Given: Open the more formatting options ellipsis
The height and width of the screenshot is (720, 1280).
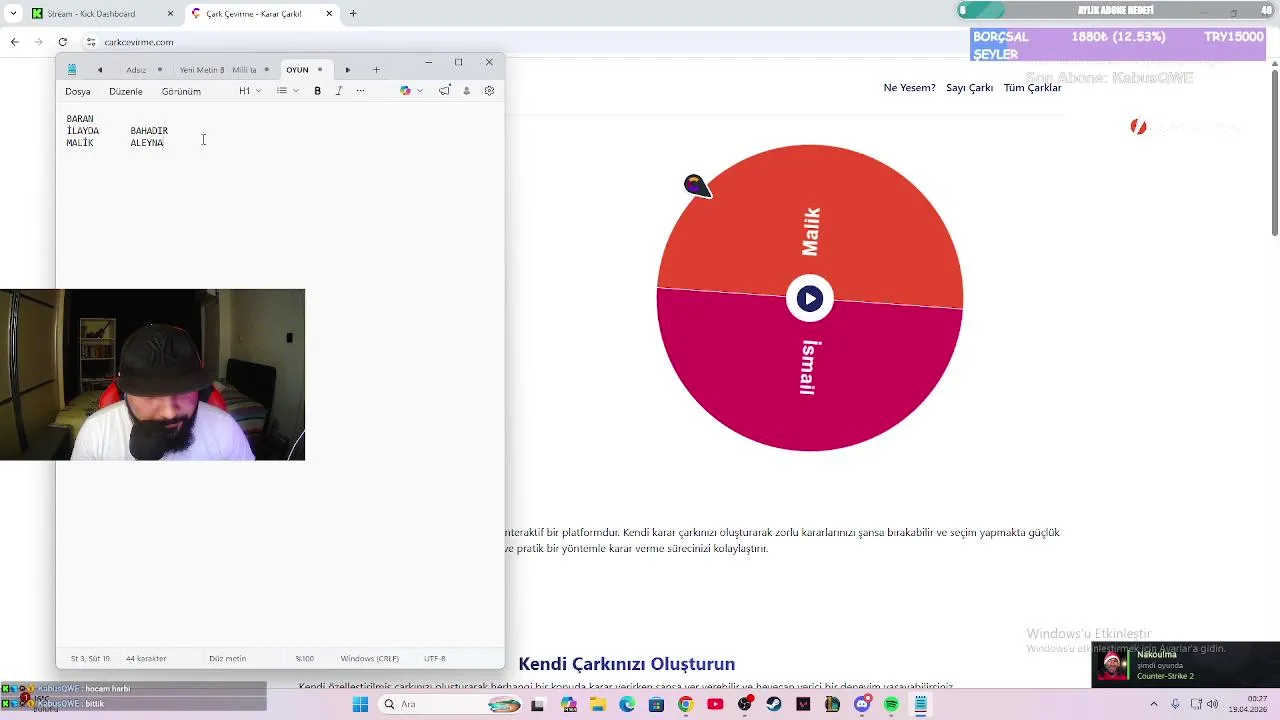Looking at the screenshot, I should [x=361, y=91].
